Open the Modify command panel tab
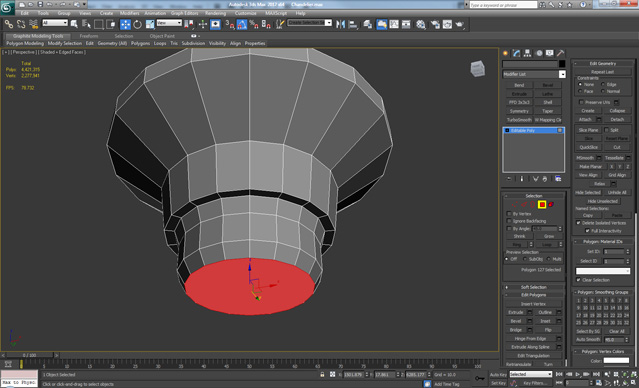 click(x=517, y=53)
